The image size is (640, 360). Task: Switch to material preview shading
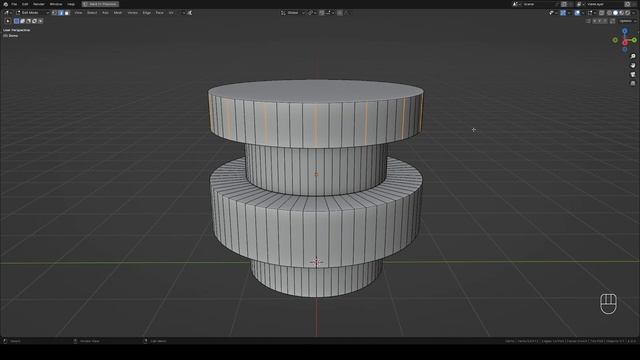click(622, 13)
